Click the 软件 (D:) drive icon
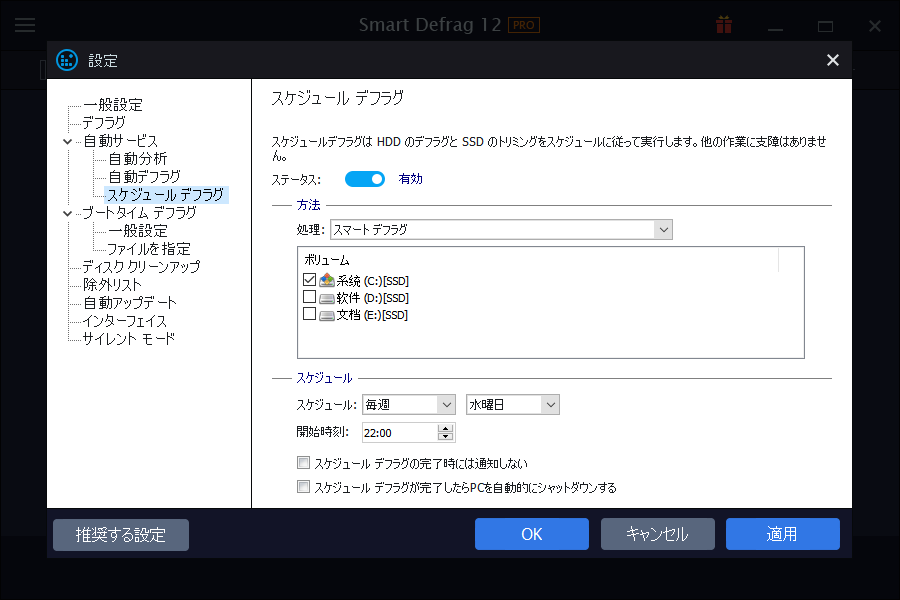The height and width of the screenshot is (600, 900). point(327,298)
